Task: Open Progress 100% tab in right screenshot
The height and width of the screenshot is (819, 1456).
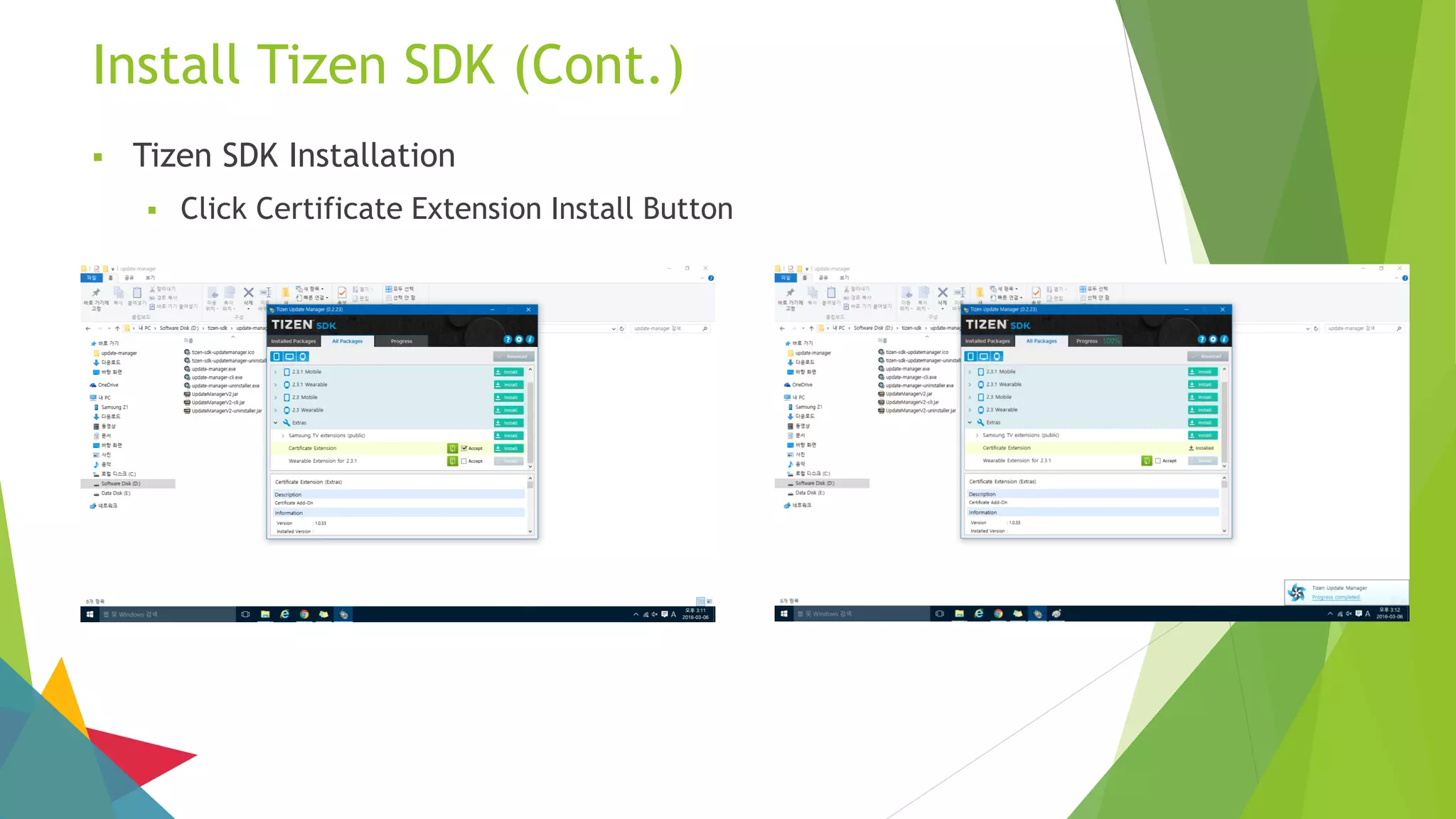Action: click(x=1097, y=341)
